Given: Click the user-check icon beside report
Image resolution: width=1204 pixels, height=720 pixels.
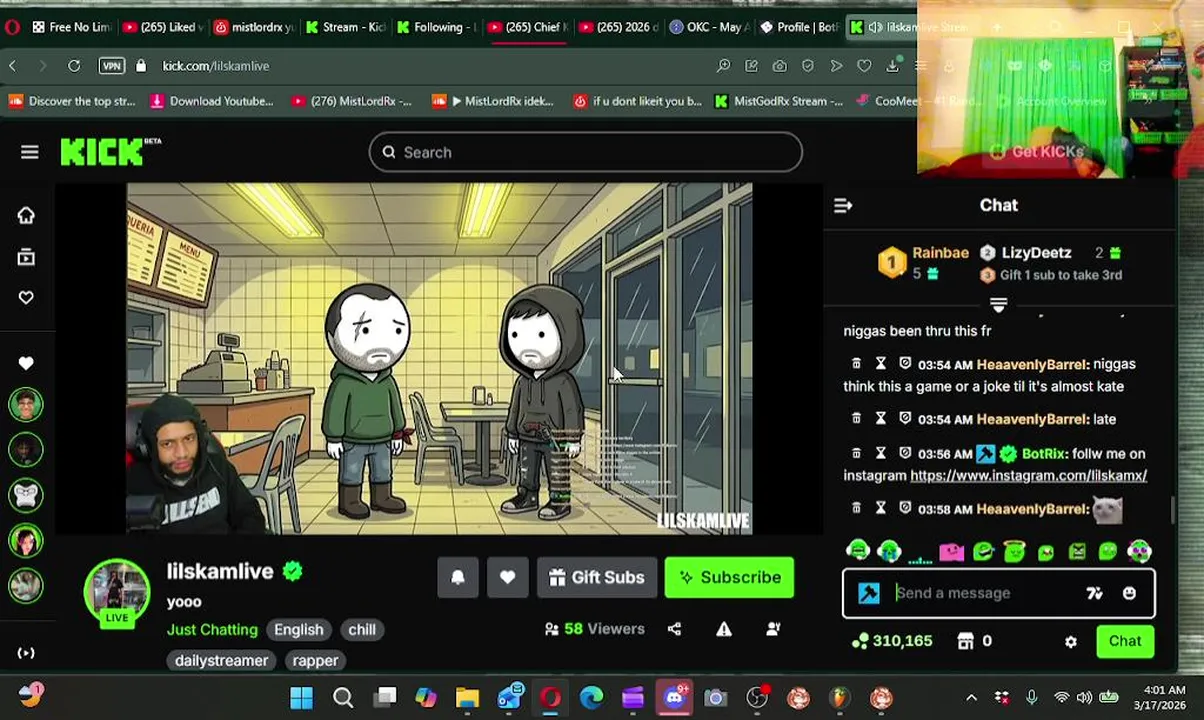Looking at the screenshot, I should (774, 629).
